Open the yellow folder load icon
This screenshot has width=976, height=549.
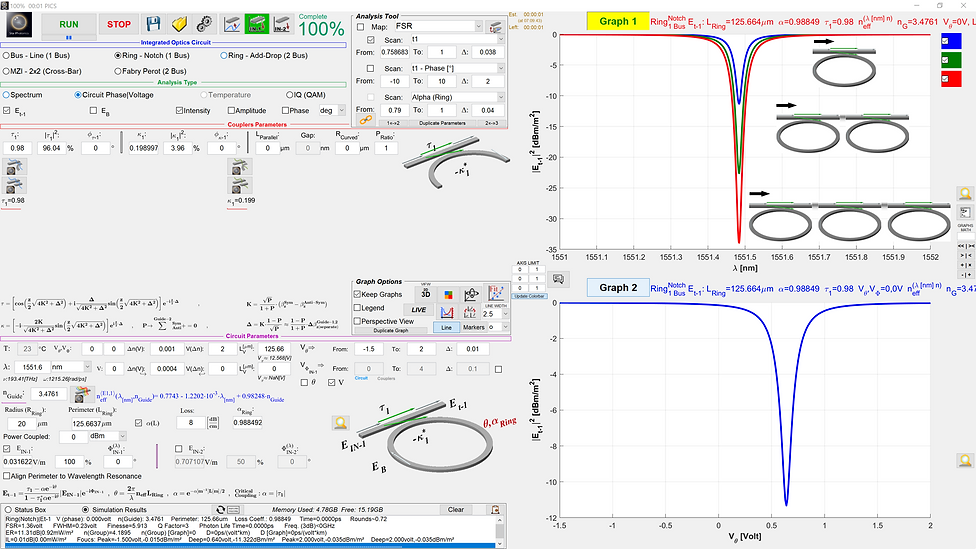tap(179, 24)
